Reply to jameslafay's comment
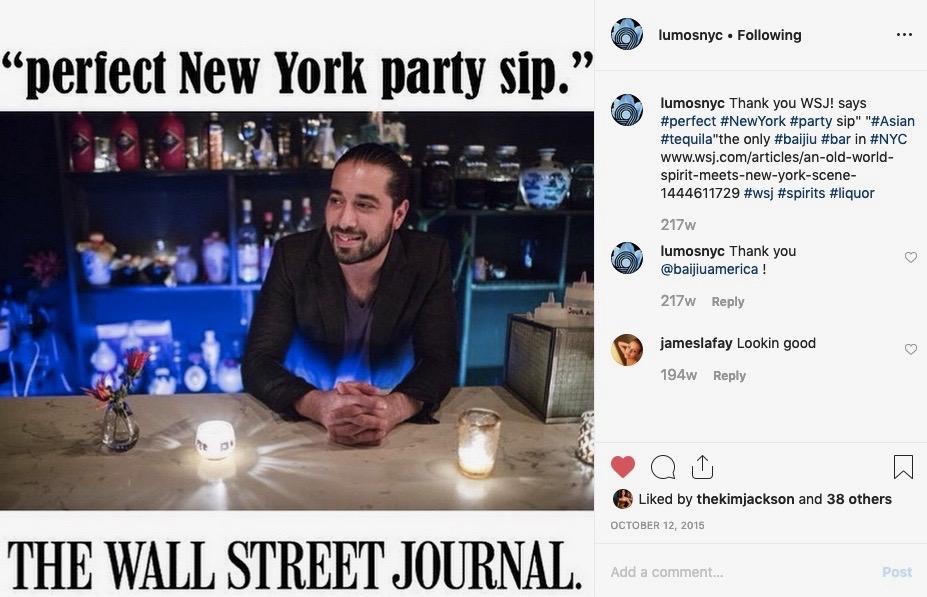The width and height of the screenshot is (927, 597). tap(729, 376)
